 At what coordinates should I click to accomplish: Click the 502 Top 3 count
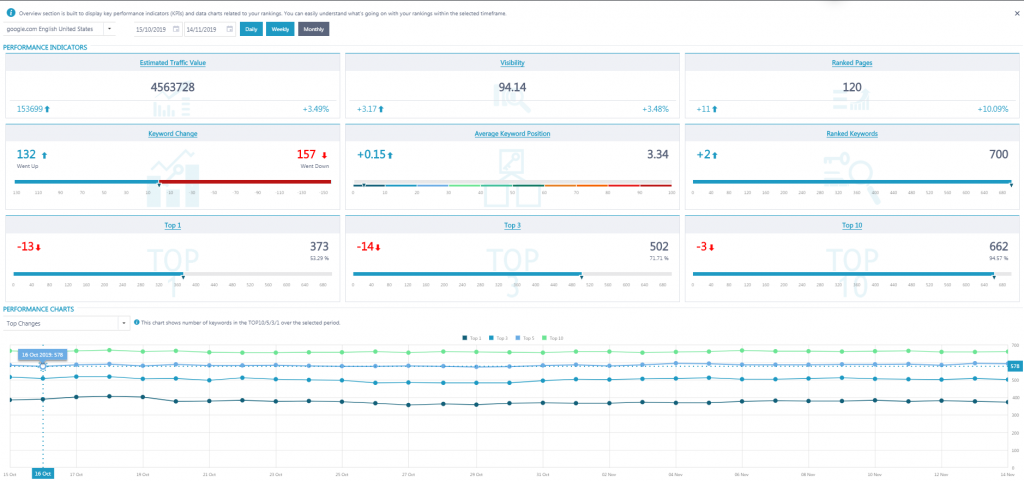(659, 247)
